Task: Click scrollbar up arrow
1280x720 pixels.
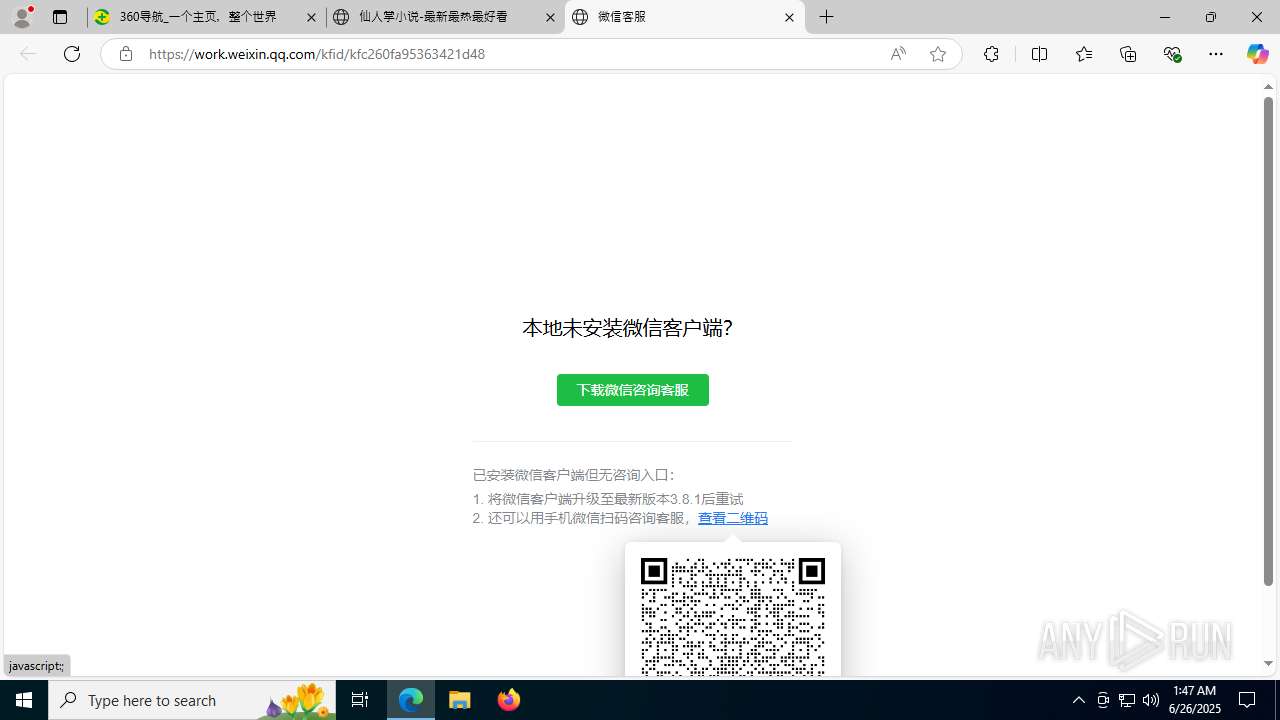Action: point(1268,87)
